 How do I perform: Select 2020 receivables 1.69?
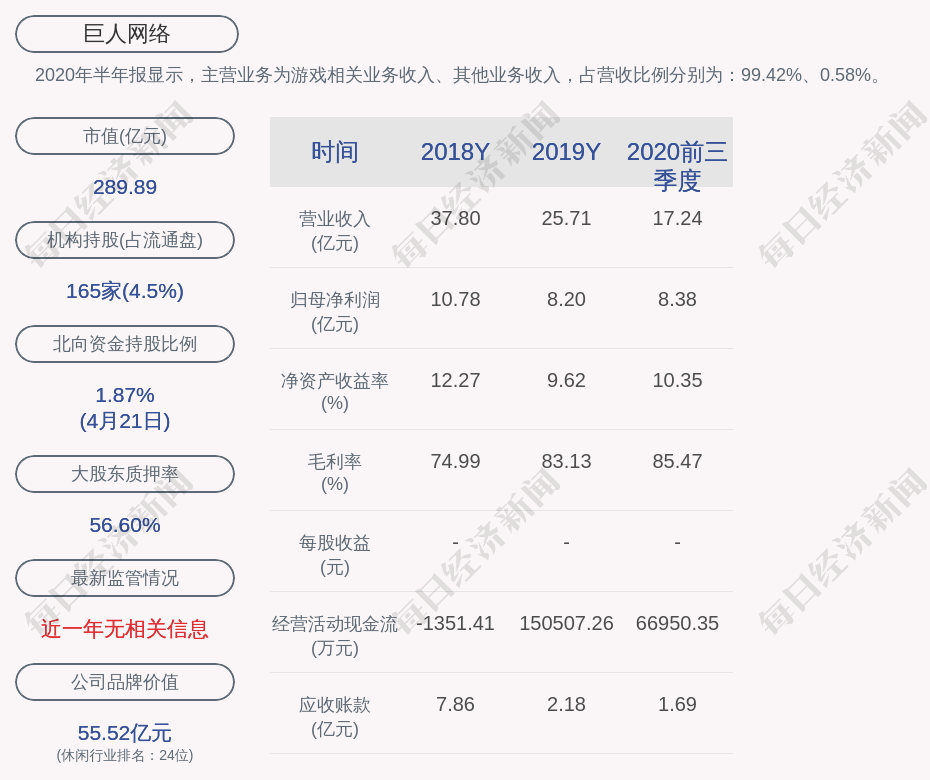677,705
